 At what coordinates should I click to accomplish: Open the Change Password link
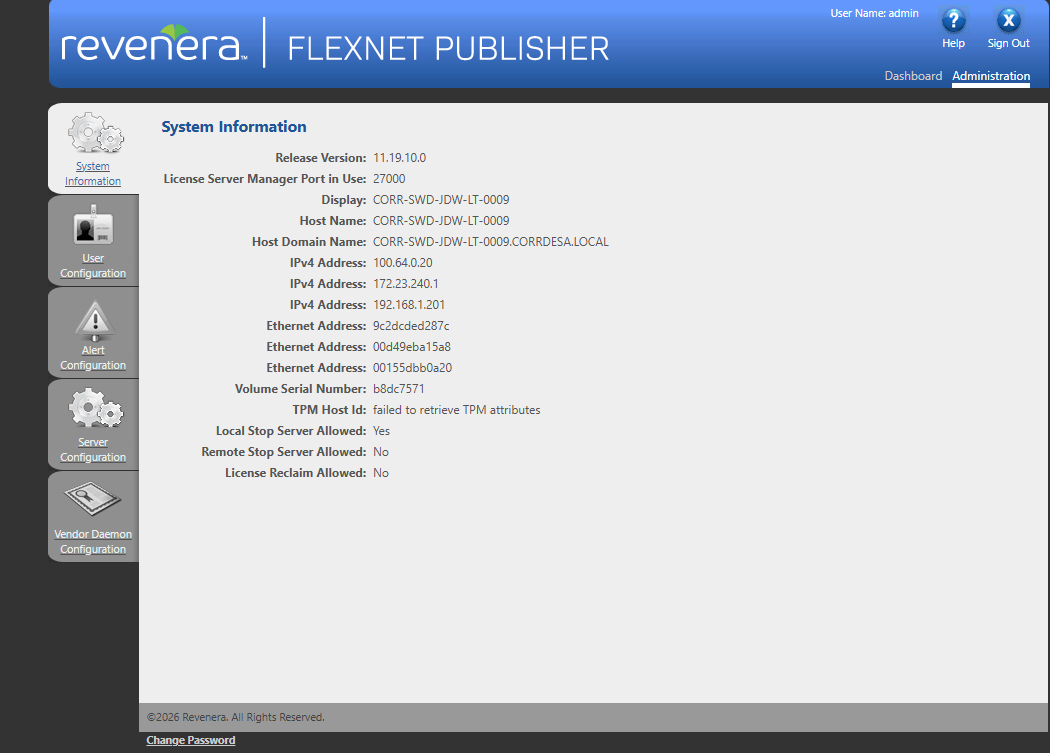point(191,740)
